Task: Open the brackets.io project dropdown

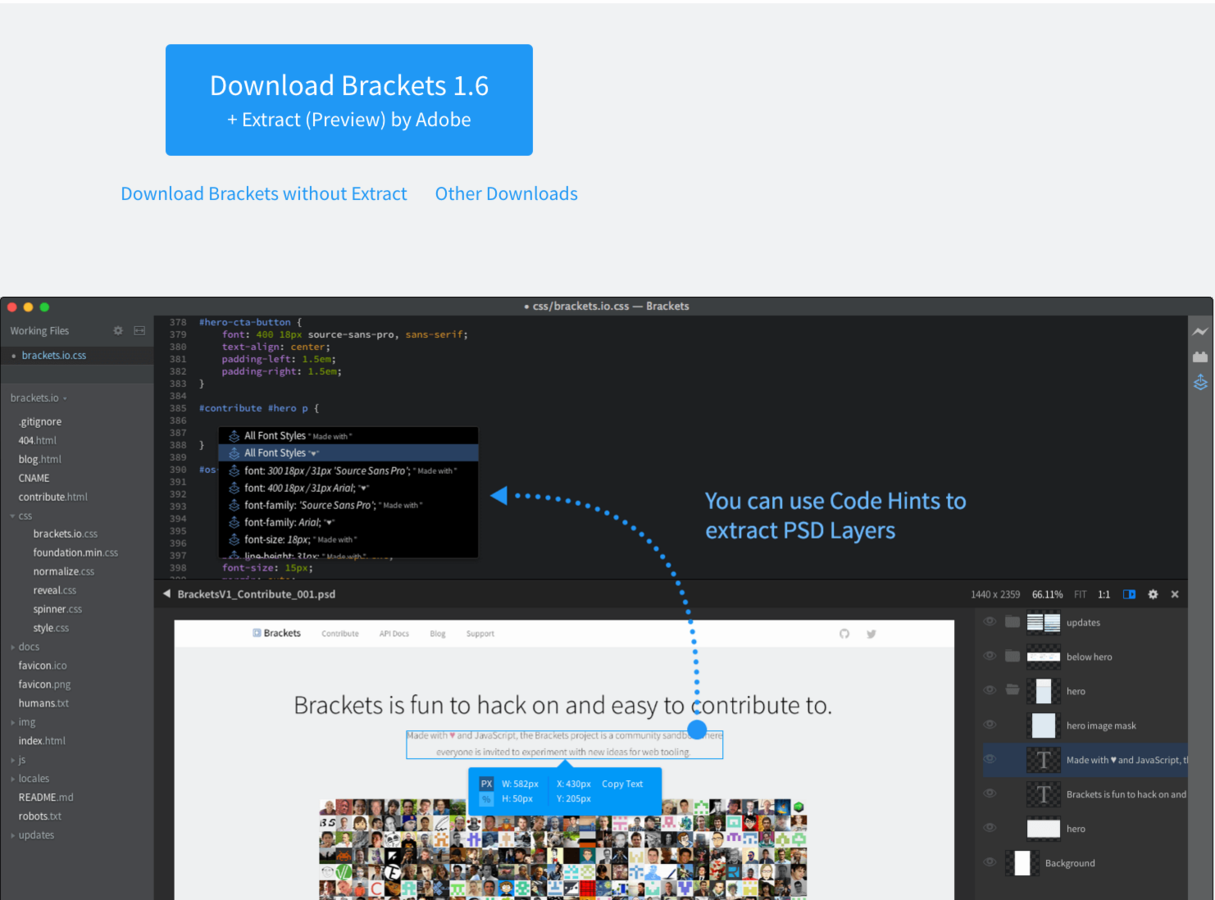Action: pyautogui.click(x=39, y=398)
